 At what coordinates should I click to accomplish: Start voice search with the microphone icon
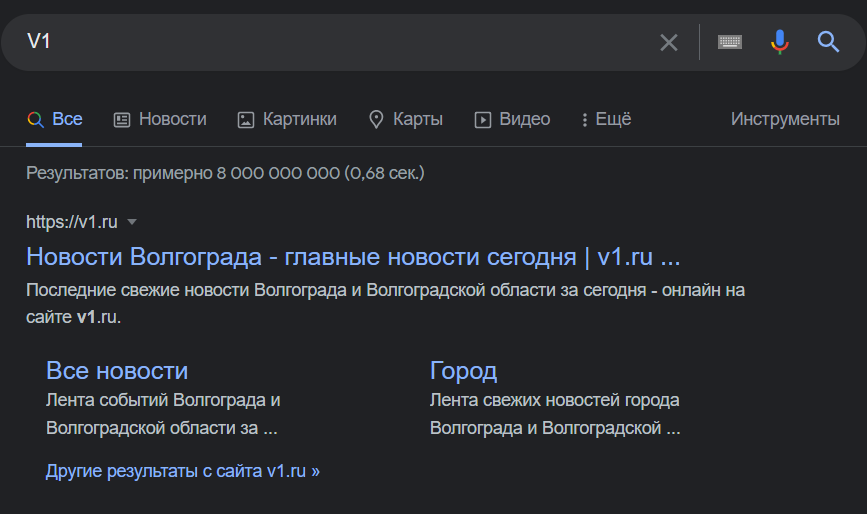780,42
